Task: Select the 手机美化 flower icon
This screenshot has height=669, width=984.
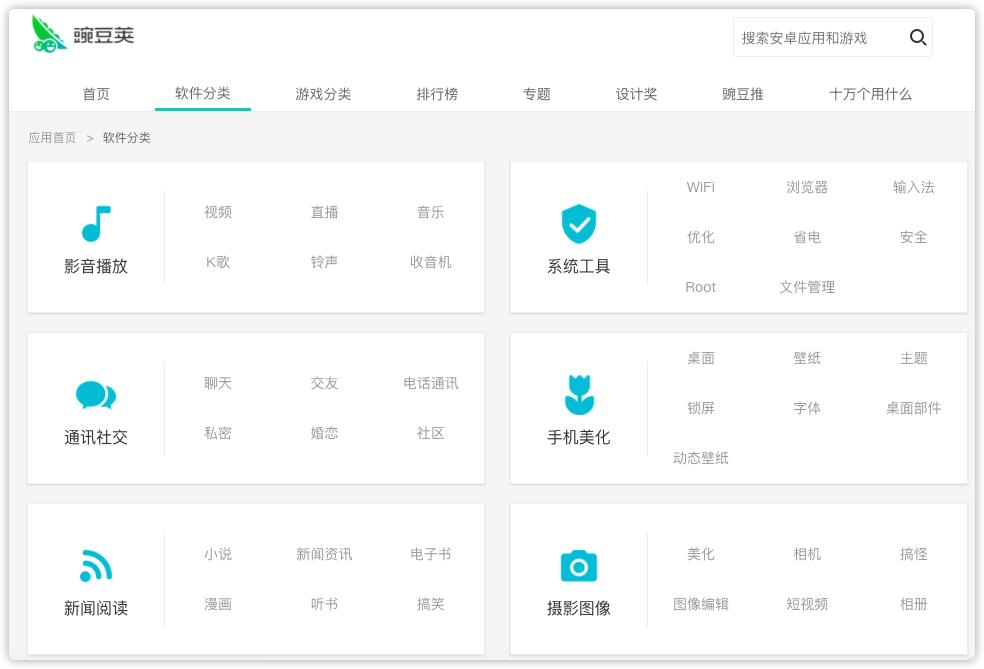Action: click(x=579, y=394)
